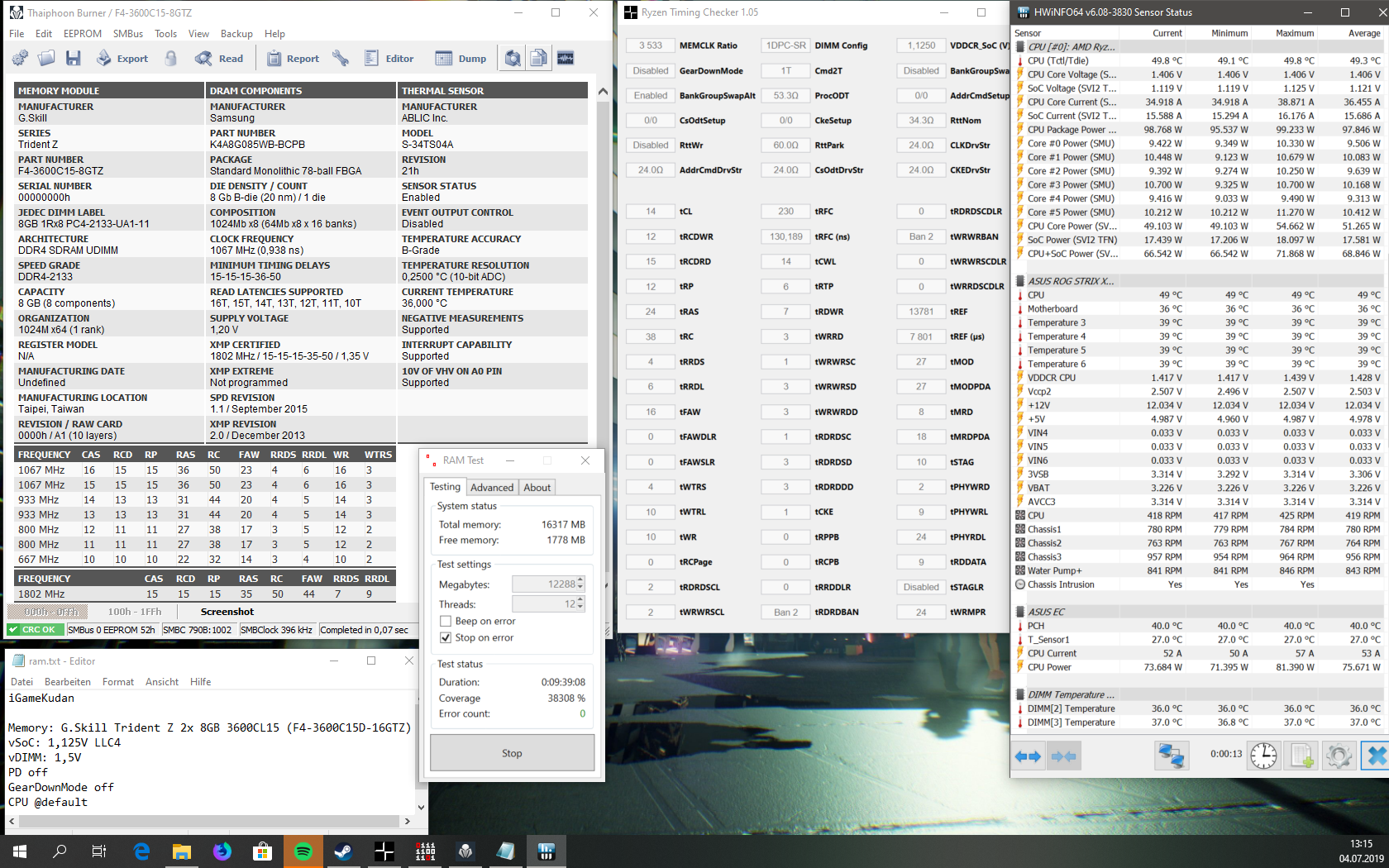Click the HWiNFO network computers icon
1389x868 pixels.
click(1172, 756)
